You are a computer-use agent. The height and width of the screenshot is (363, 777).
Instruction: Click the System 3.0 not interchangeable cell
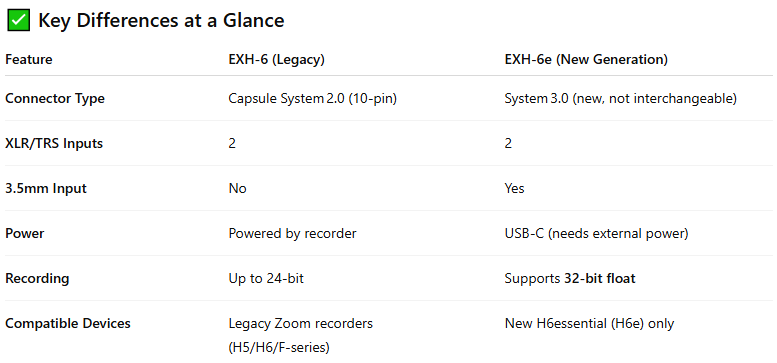pyautogui.click(x=620, y=99)
